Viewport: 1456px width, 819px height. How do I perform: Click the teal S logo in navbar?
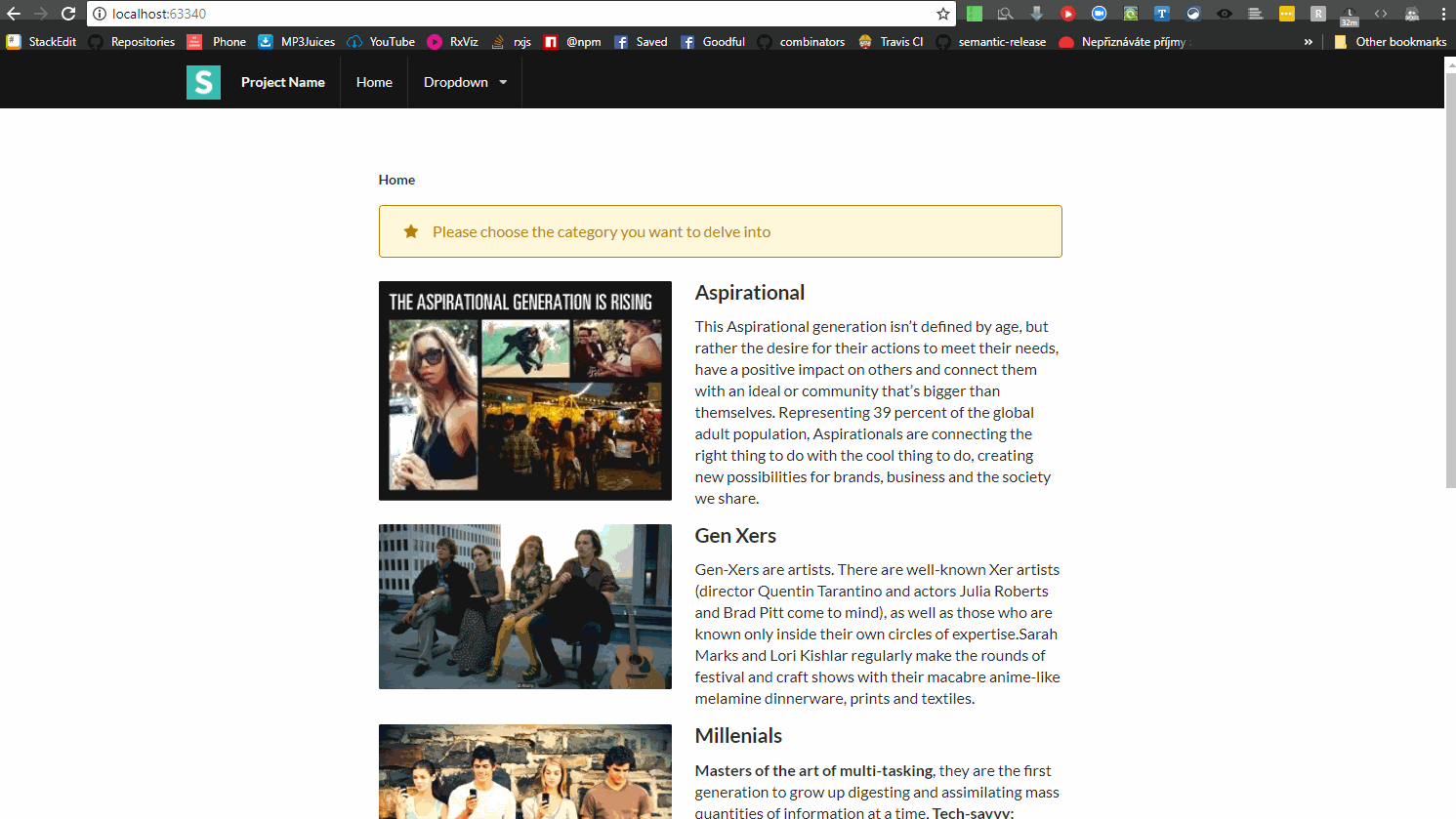pos(203,82)
